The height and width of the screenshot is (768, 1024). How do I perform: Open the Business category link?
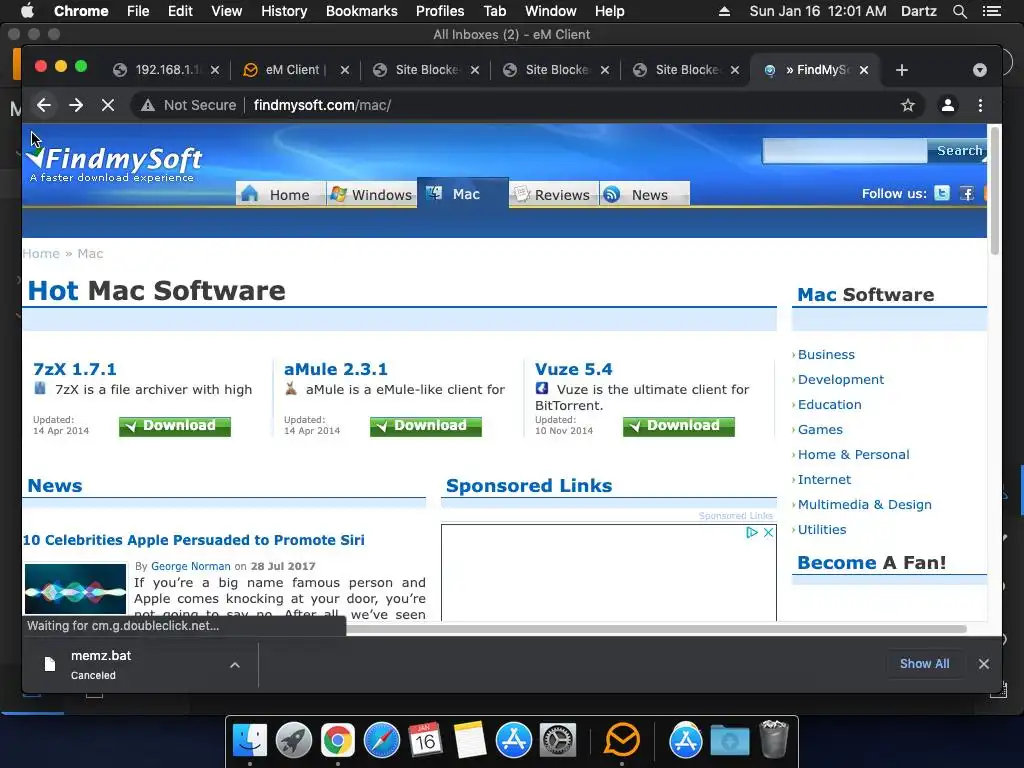click(826, 355)
